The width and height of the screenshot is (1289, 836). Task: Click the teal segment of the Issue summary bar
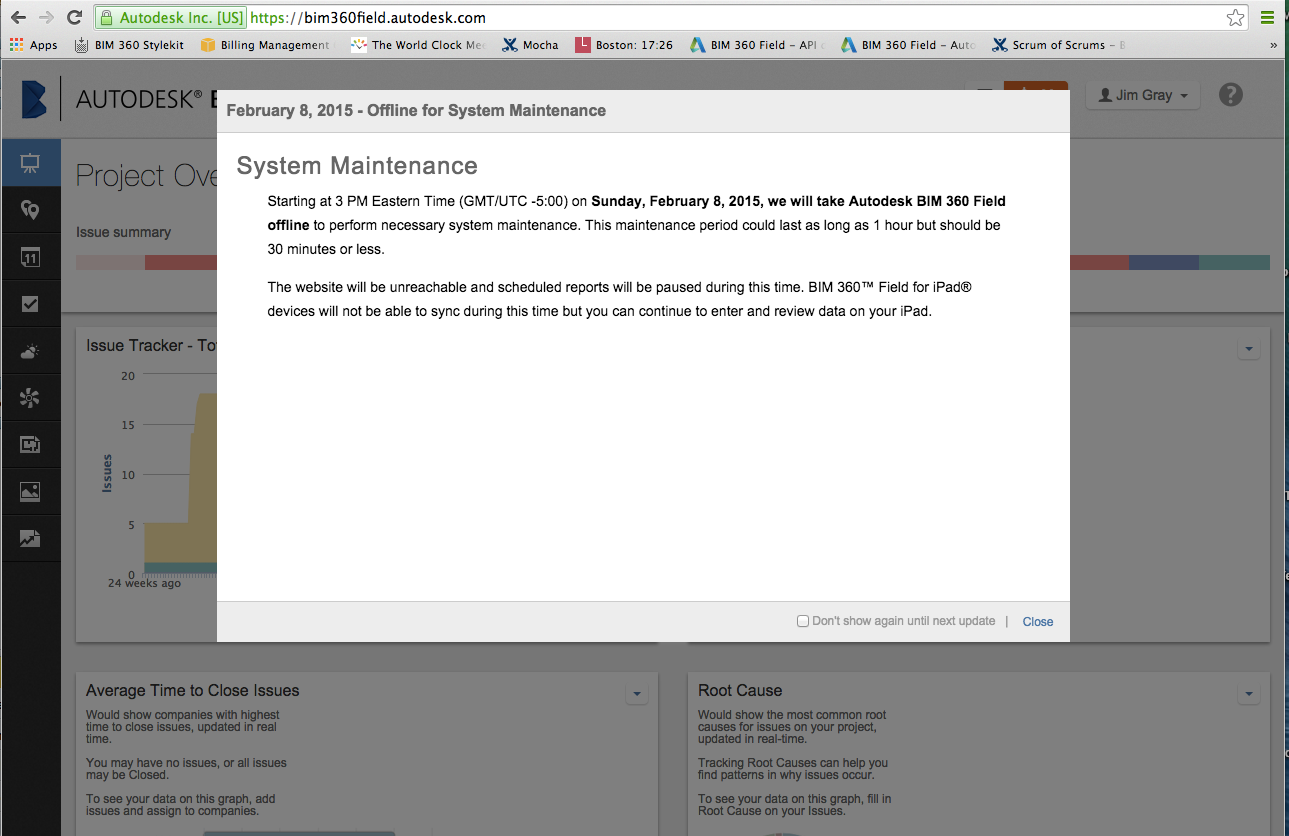click(1234, 263)
